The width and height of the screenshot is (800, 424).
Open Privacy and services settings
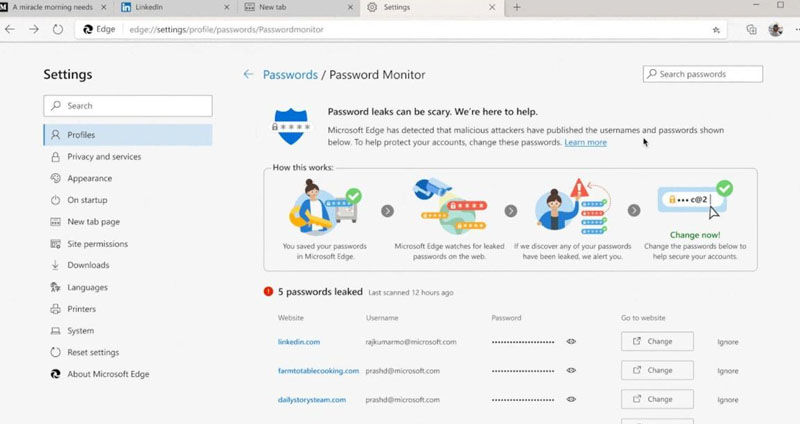pyautogui.click(x=103, y=156)
